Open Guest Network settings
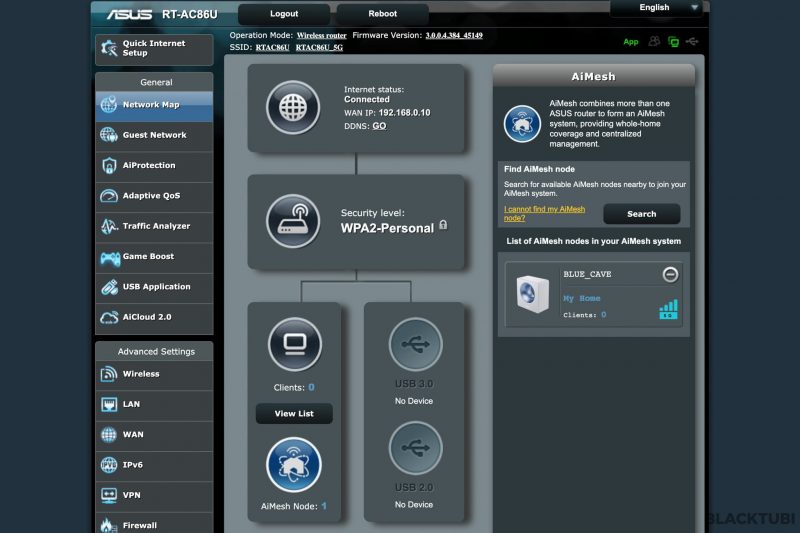The height and width of the screenshot is (533, 800). coord(154,135)
